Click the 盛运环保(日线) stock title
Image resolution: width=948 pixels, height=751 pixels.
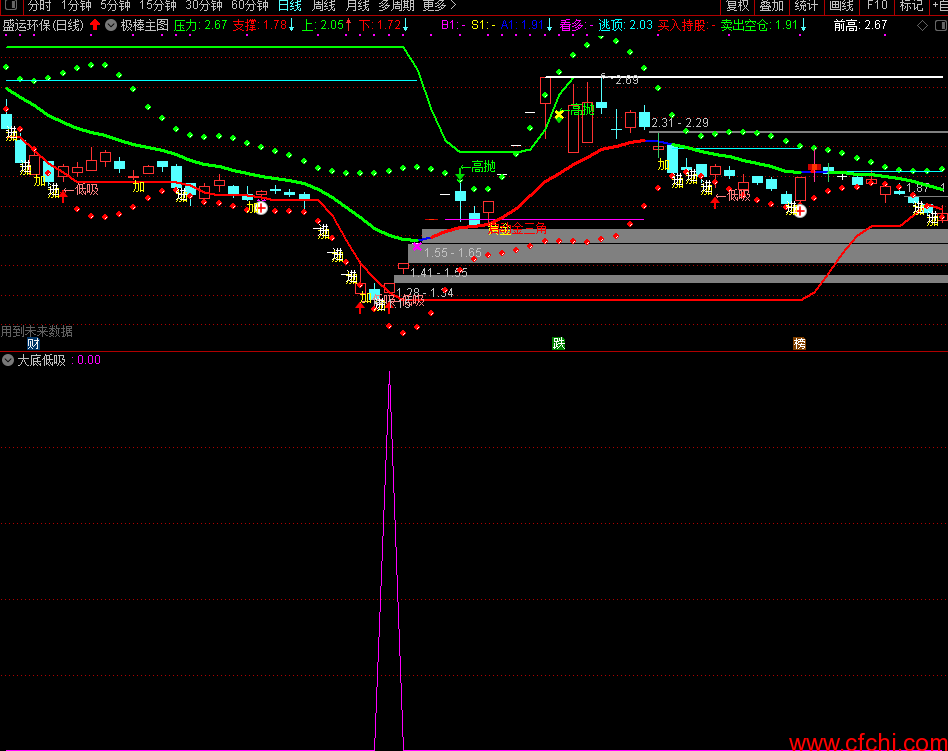click(x=43, y=25)
